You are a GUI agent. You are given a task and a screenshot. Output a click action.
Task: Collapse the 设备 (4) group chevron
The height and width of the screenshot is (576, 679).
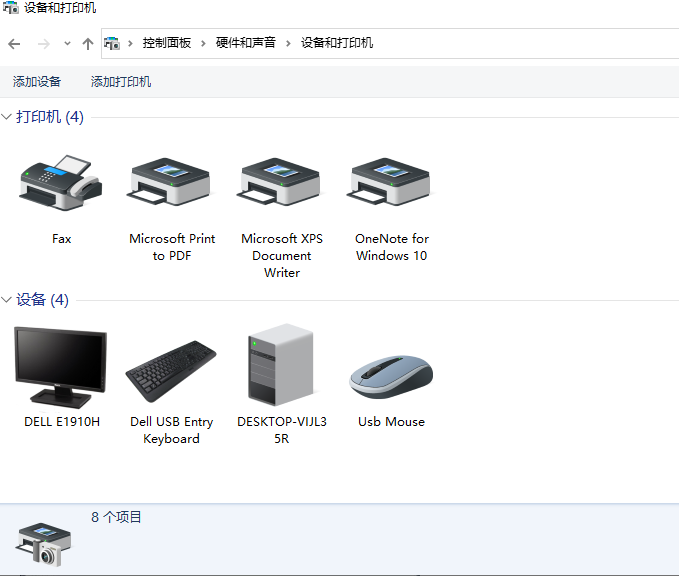(x=6, y=299)
